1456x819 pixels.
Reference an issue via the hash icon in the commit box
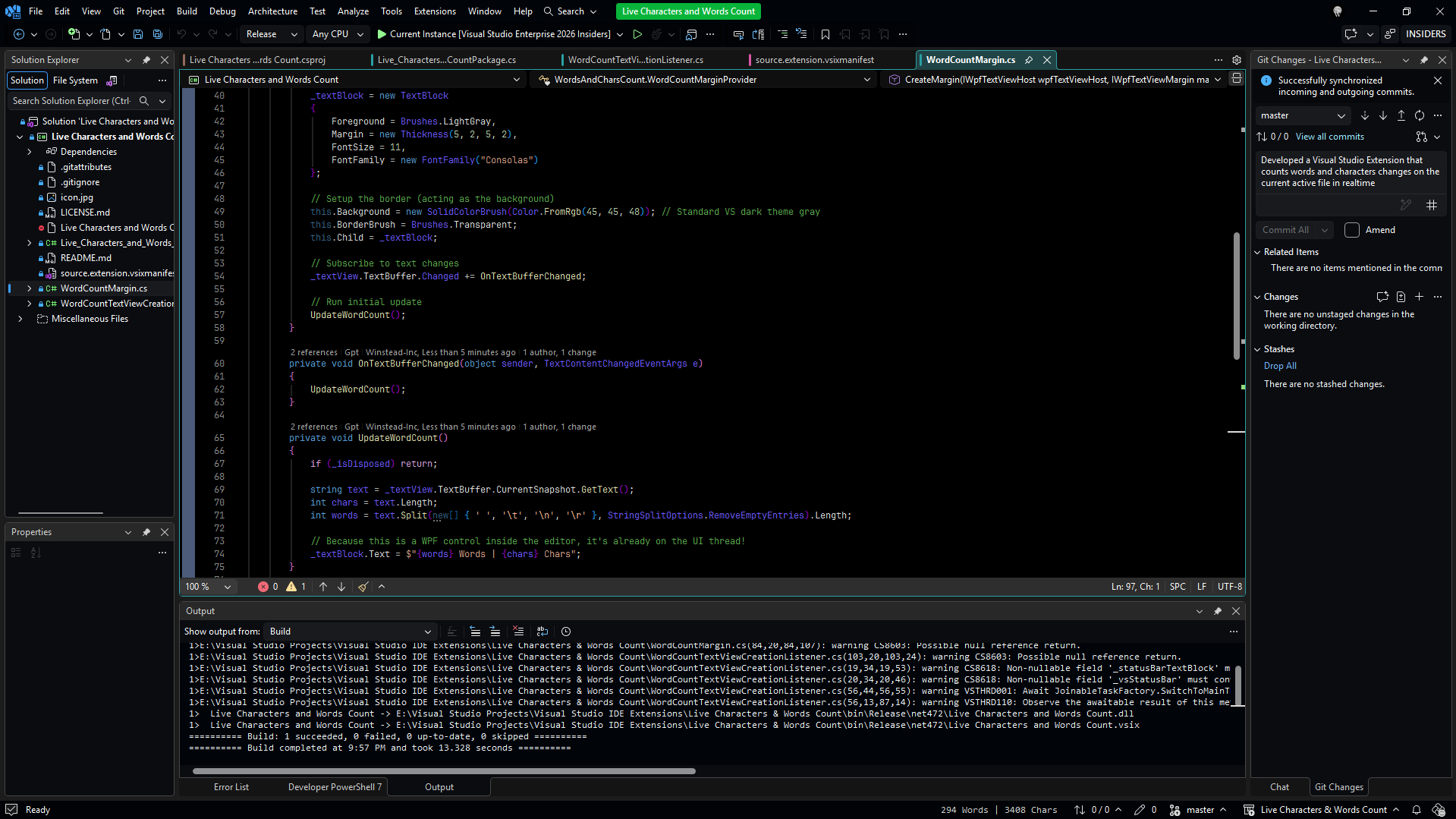pyautogui.click(x=1432, y=205)
